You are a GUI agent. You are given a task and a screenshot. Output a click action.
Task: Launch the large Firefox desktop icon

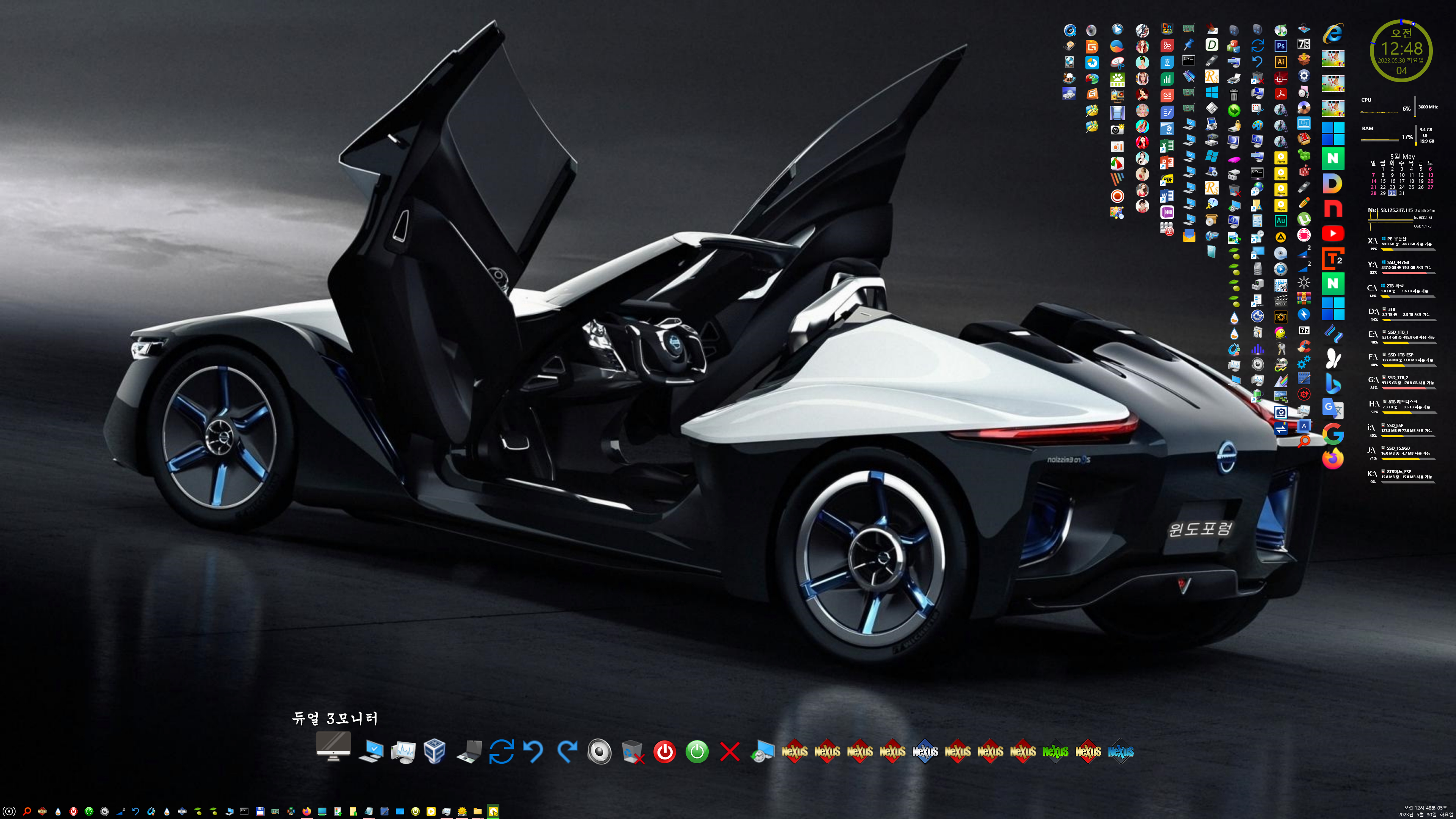tap(1333, 458)
